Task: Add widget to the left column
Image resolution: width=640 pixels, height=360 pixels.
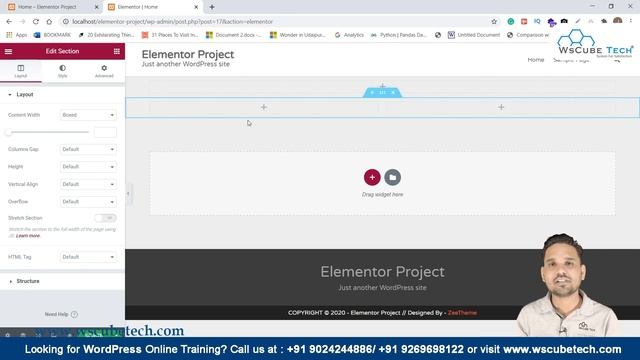Action: coord(264,107)
